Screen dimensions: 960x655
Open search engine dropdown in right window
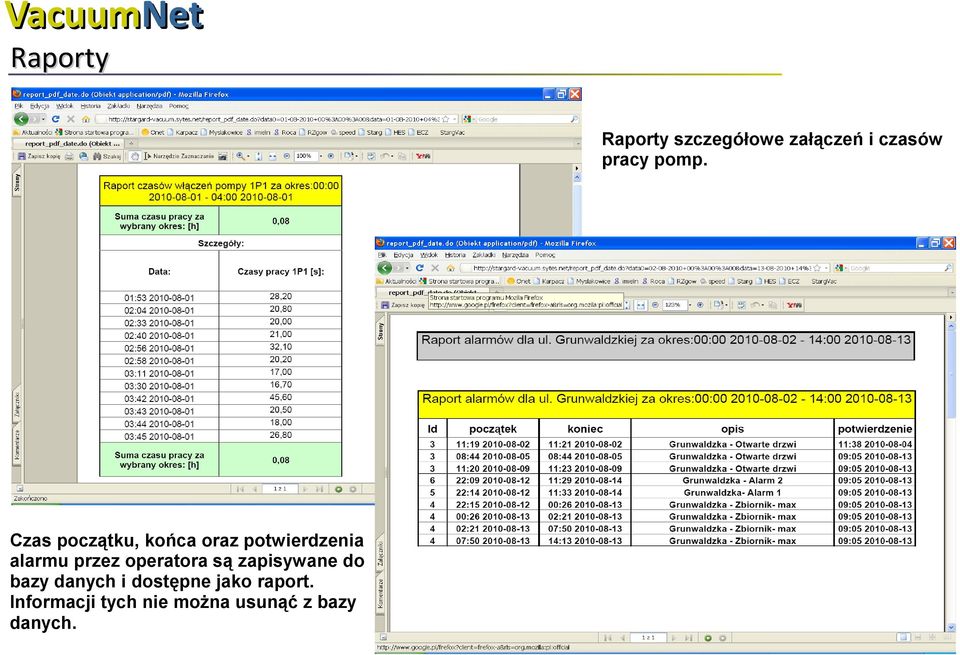click(x=846, y=268)
